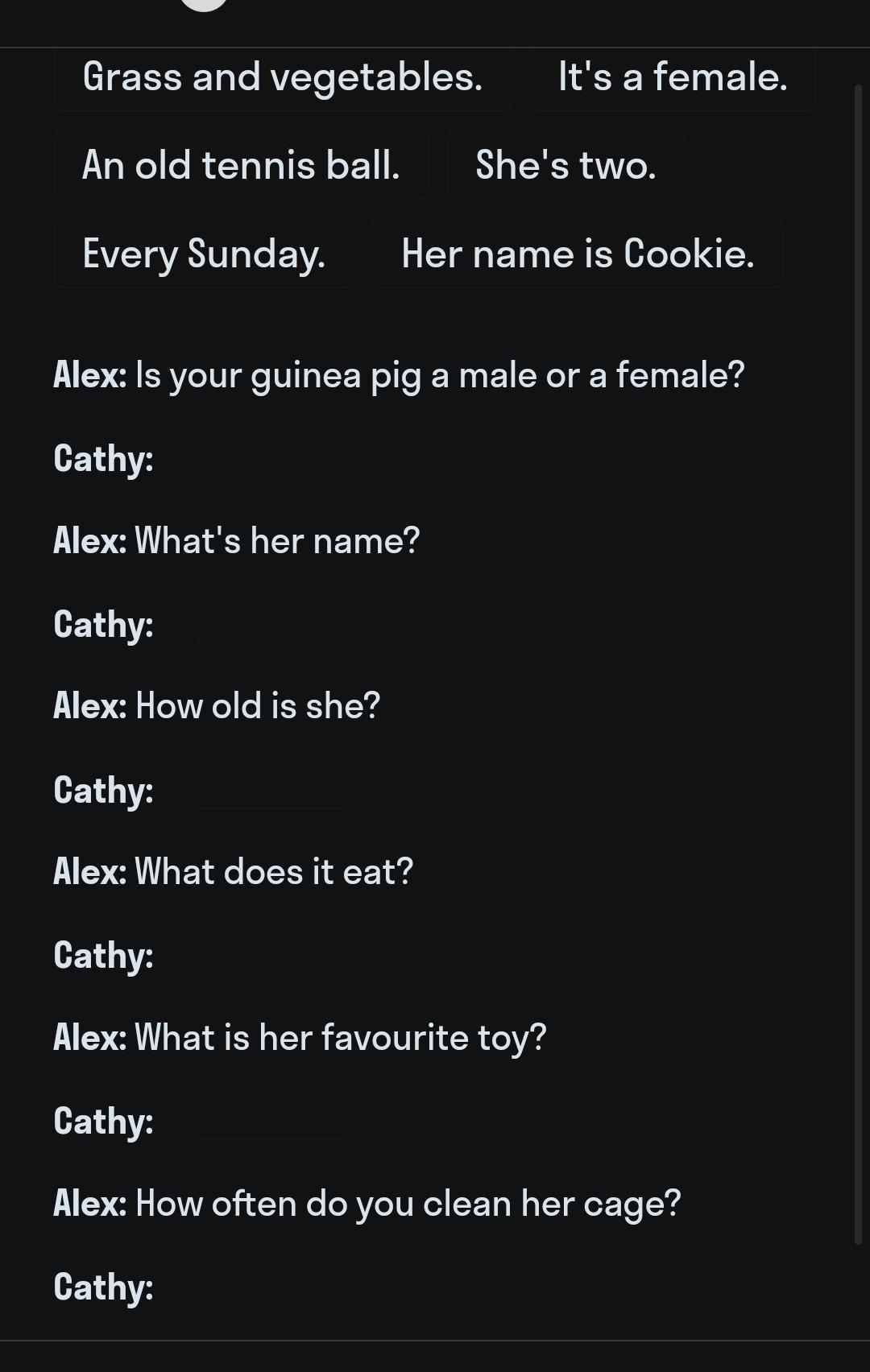This screenshot has width=870, height=1372.
Task: Pick the 'An old tennis ball.' answer
Action: point(241,166)
